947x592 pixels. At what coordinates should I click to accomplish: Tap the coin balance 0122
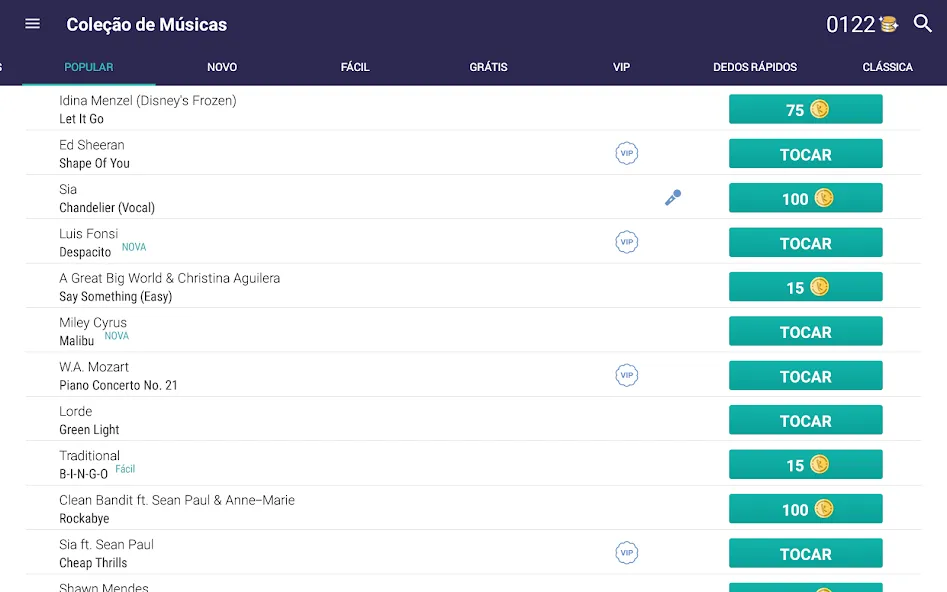(x=861, y=25)
